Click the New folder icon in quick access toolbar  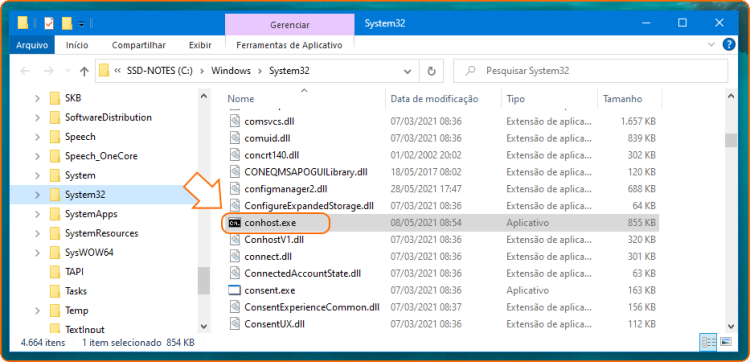coord(67,23)
